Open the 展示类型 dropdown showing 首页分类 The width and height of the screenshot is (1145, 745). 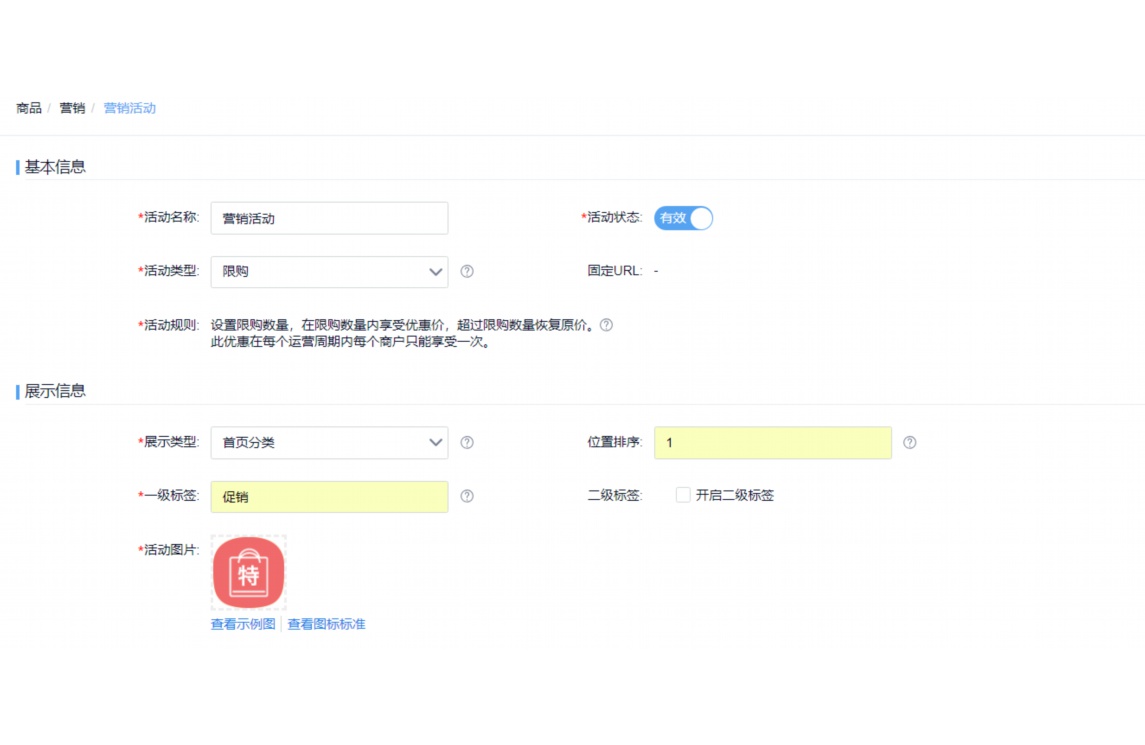(x=330, y=442)
